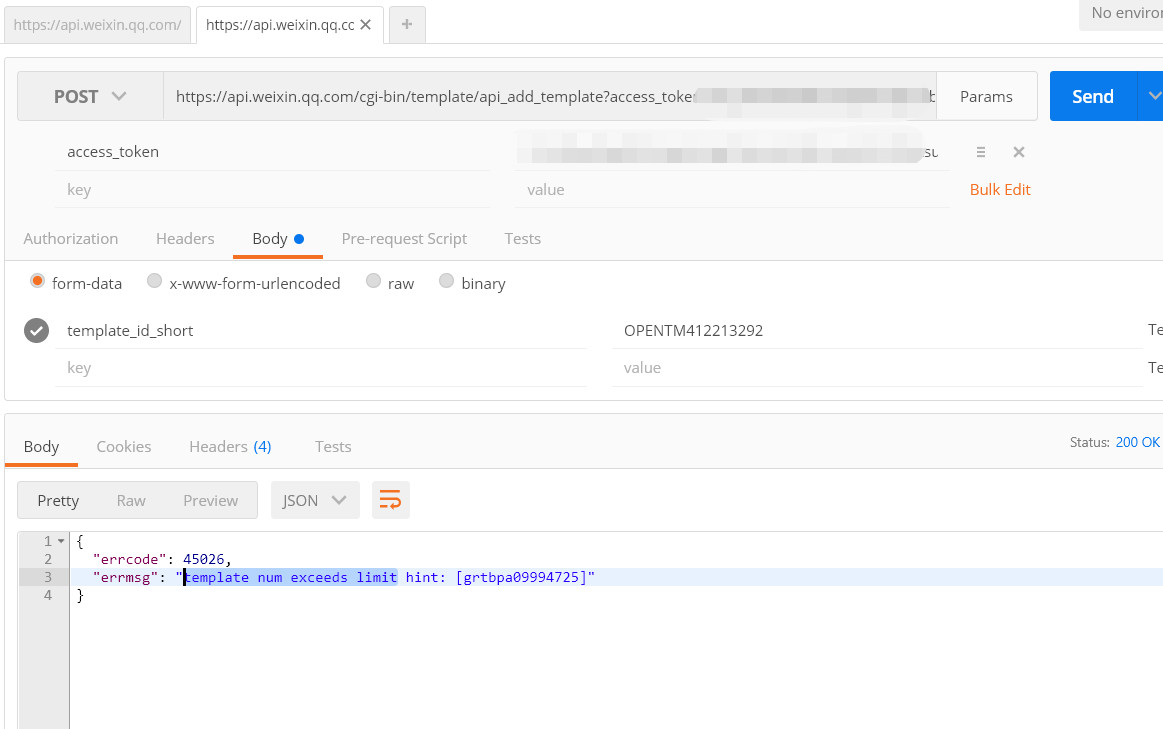
Task: Open the No environment dropdown
Action: 1121,13
